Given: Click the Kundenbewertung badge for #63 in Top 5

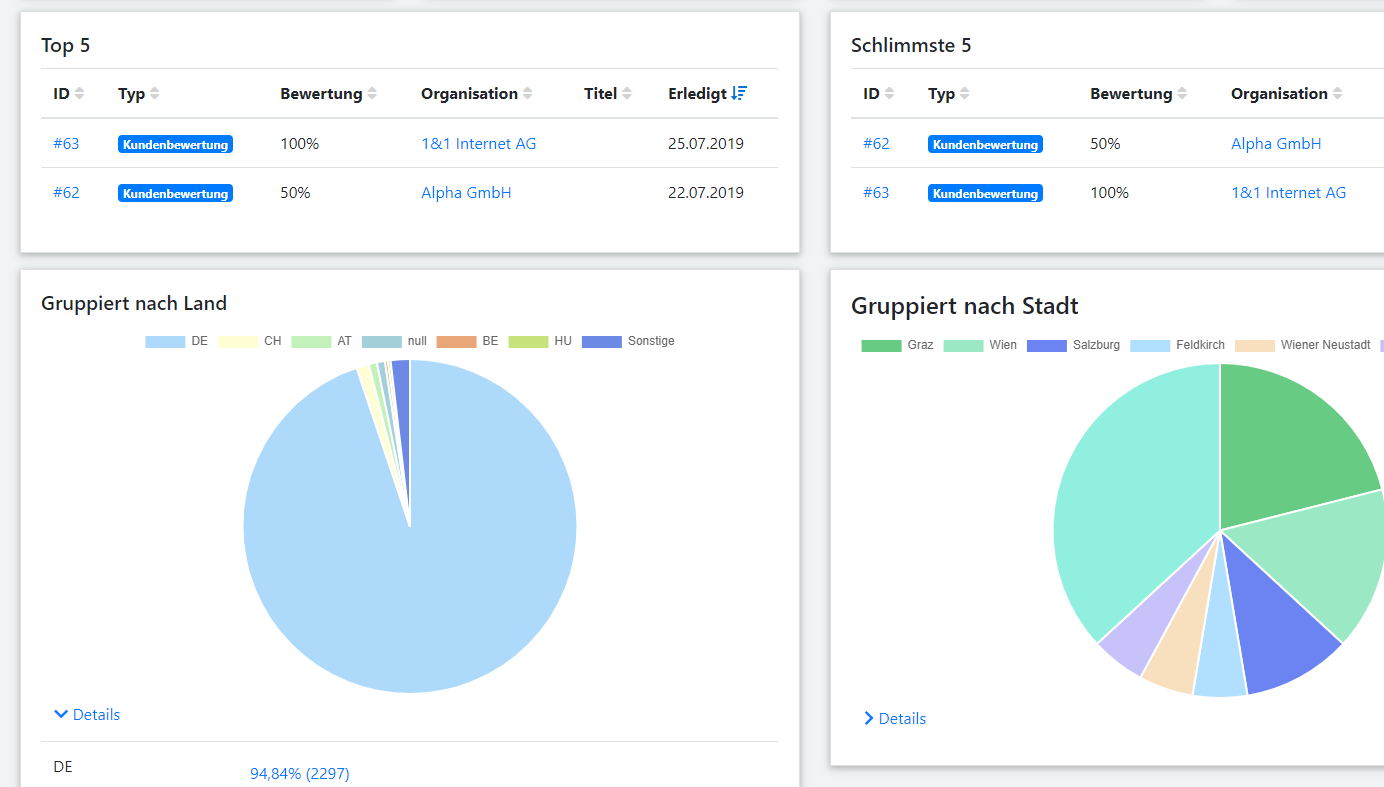Looking at the screenshot, I should coord(175,144).
